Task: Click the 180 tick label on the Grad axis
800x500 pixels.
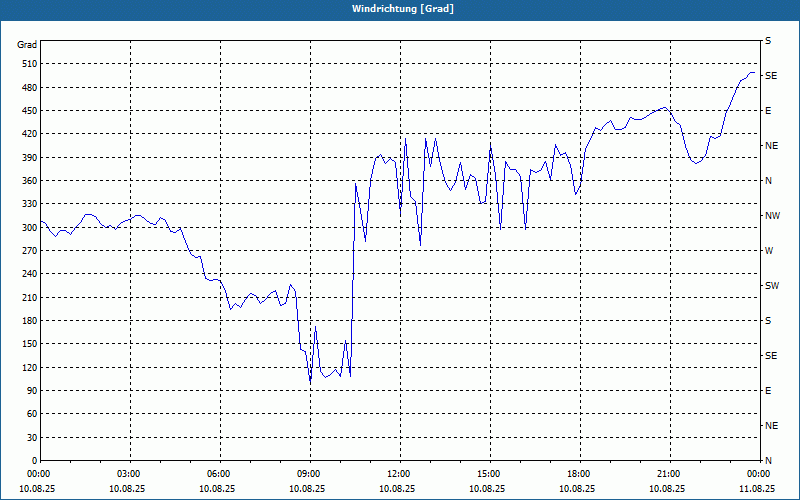Action: pos(30,321)
